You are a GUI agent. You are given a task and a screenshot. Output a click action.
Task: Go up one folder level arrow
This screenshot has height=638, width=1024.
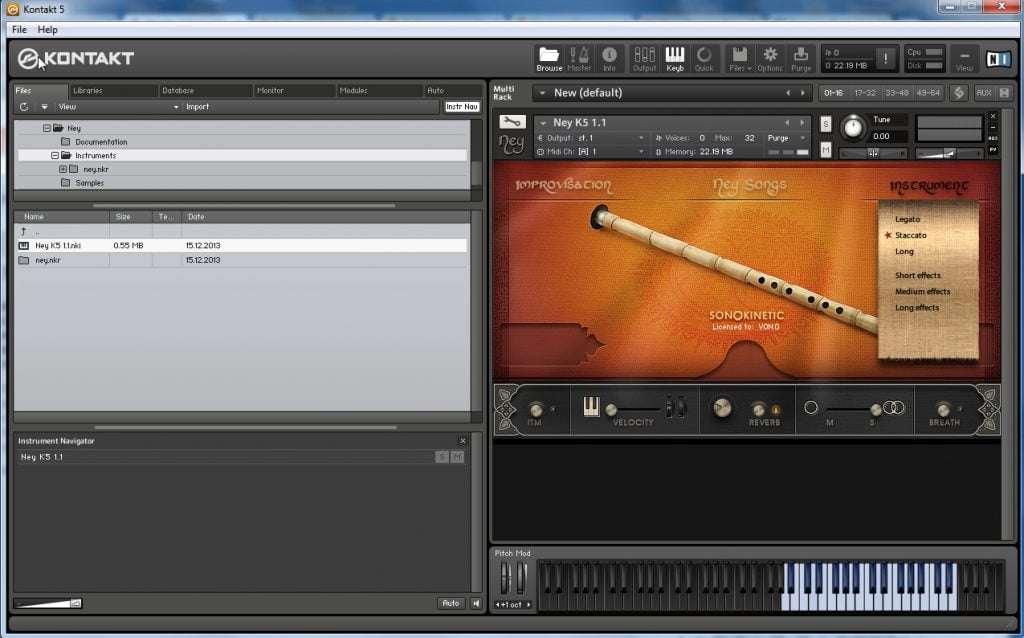coord(24,231)
